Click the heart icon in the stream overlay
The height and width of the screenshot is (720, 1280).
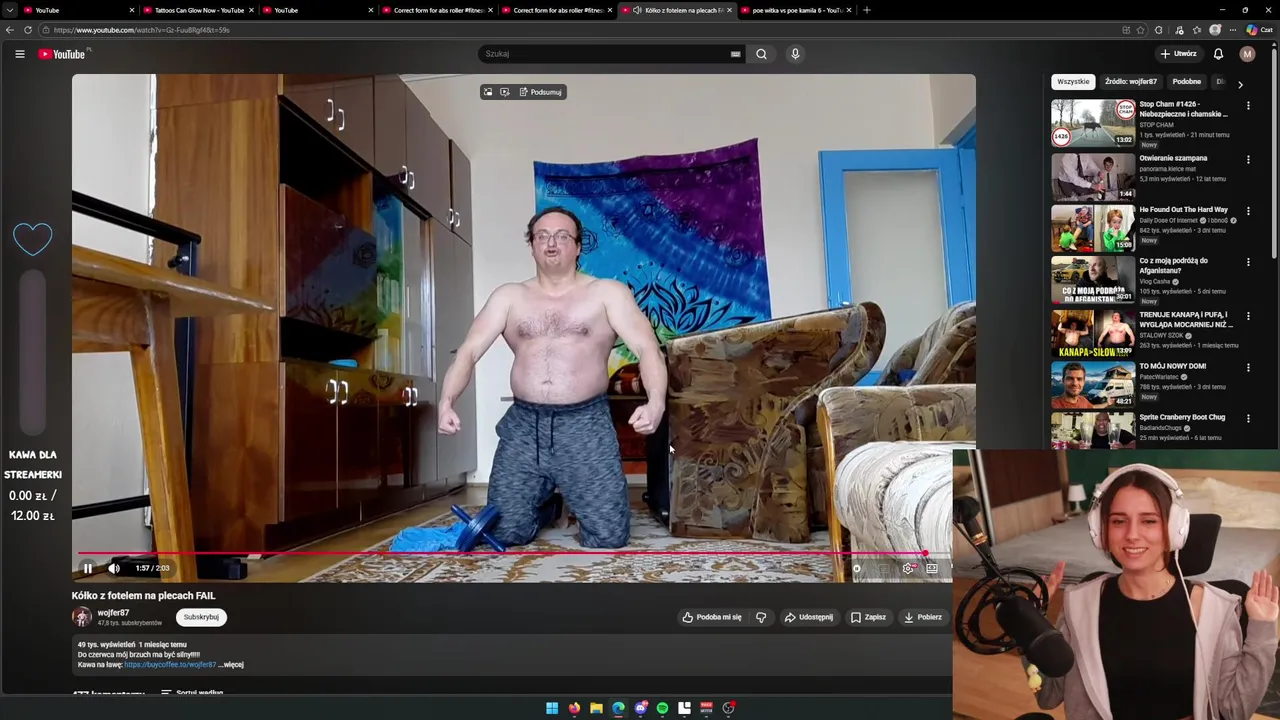32,239
